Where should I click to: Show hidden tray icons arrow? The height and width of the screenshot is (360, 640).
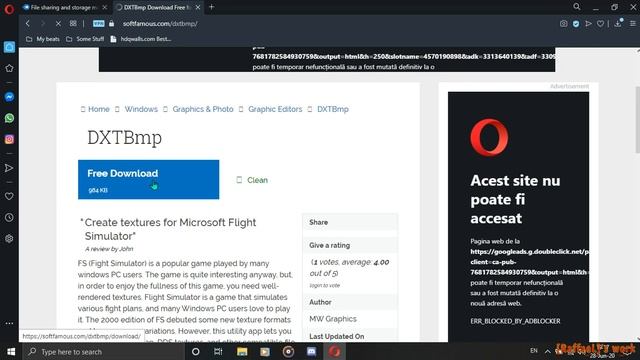point(548,351)
